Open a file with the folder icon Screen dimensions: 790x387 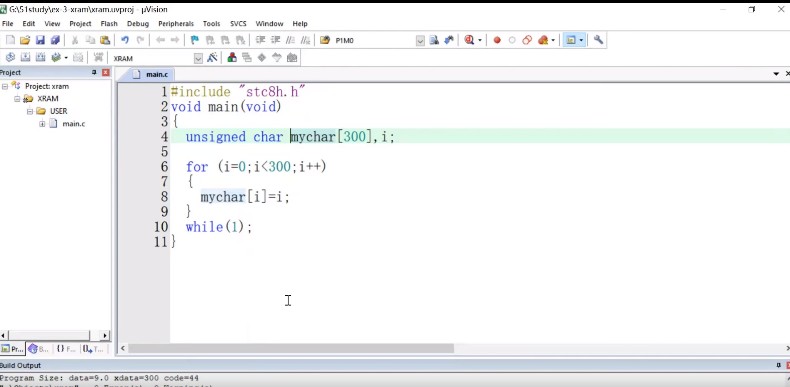coord(25,40)
